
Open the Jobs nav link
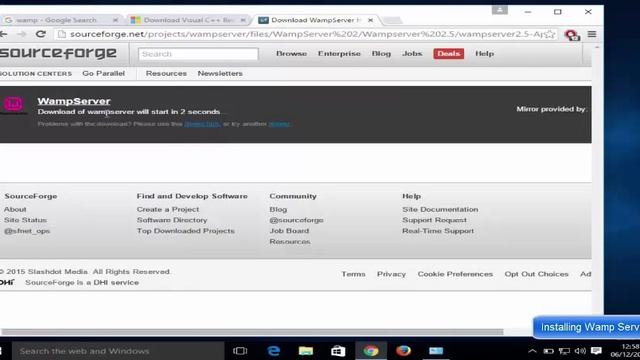pos(412,53)
